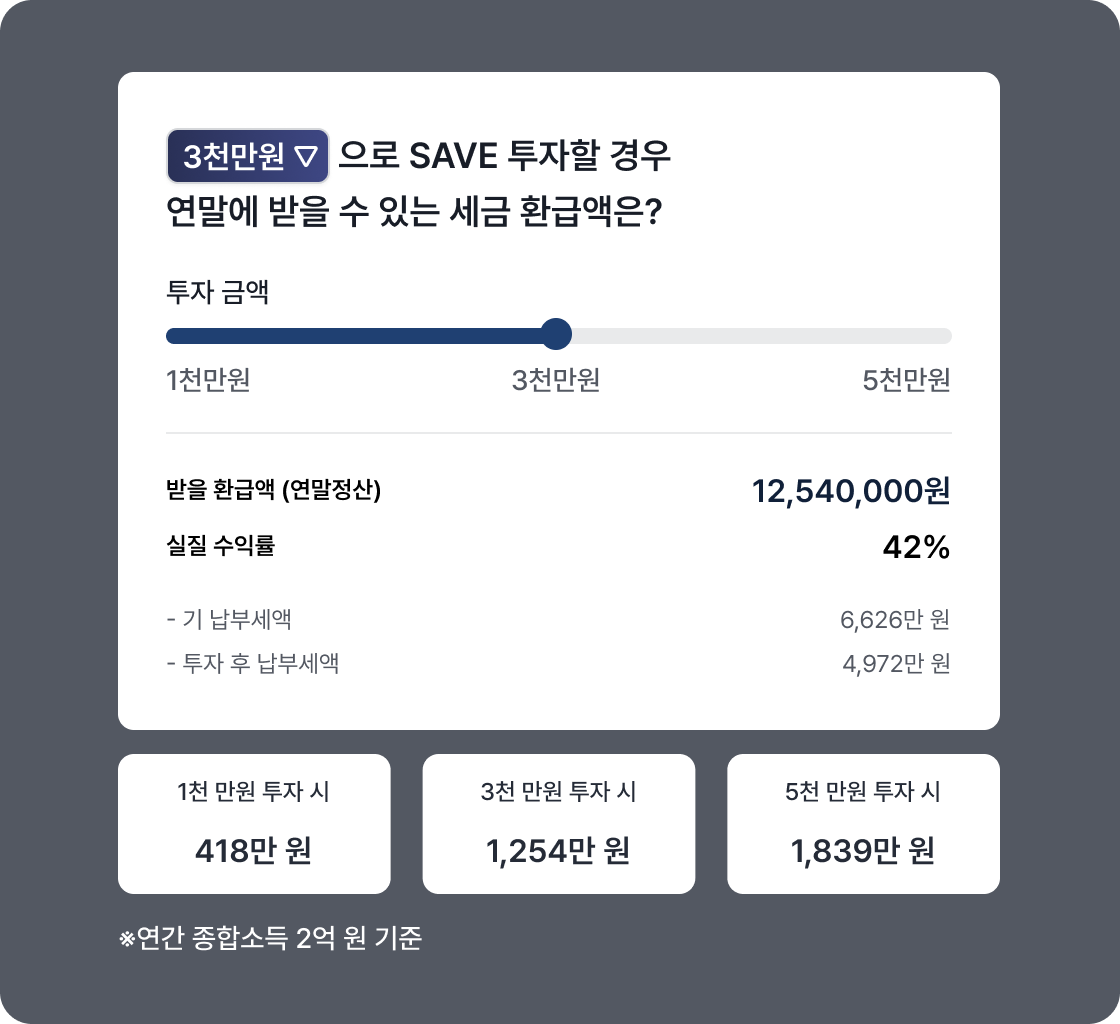Viewport: 1120px width, 1024px height.
Task: Click the 4,972만 원 after-investment tax value
Action: (896, 663)
